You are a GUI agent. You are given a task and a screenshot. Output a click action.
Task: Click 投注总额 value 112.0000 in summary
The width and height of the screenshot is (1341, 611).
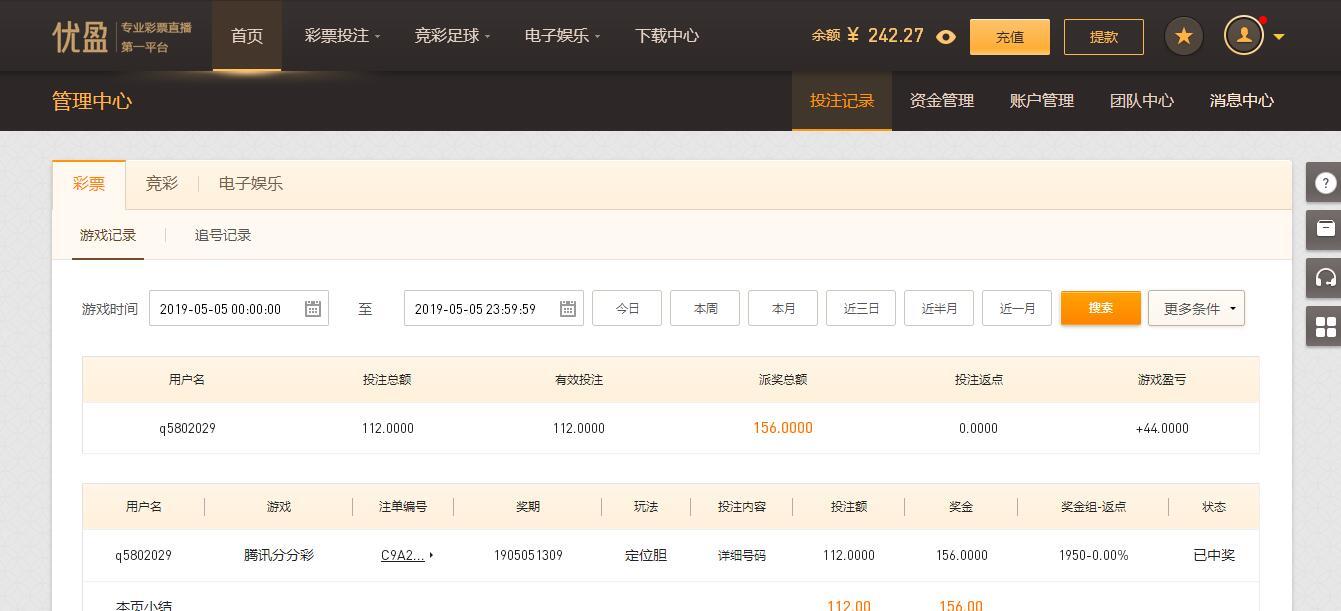coord(388,428)
